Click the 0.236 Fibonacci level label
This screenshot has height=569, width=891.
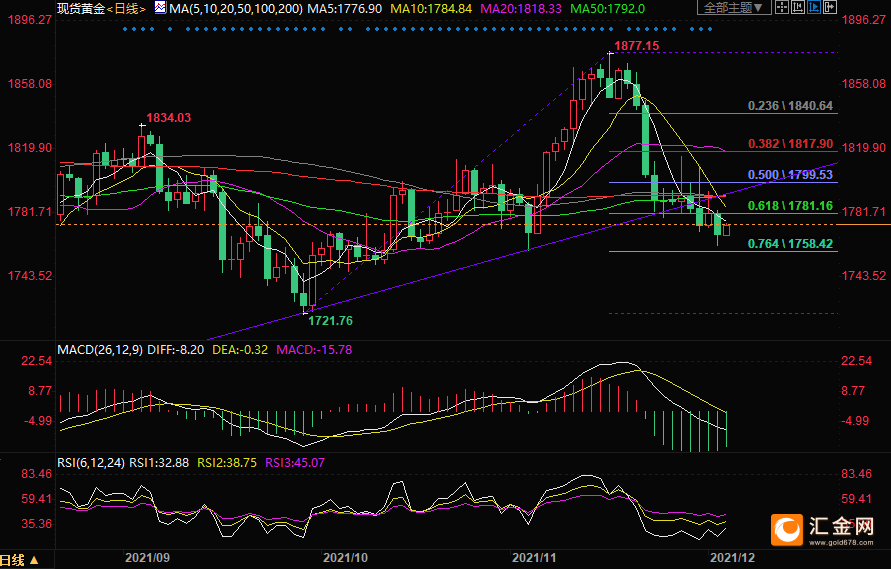(x=791, y=105)
